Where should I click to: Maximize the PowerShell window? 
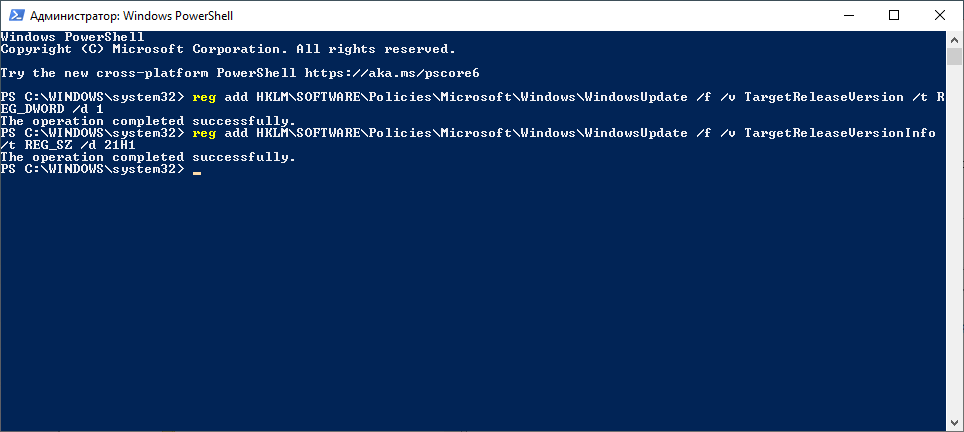(894, 15)
